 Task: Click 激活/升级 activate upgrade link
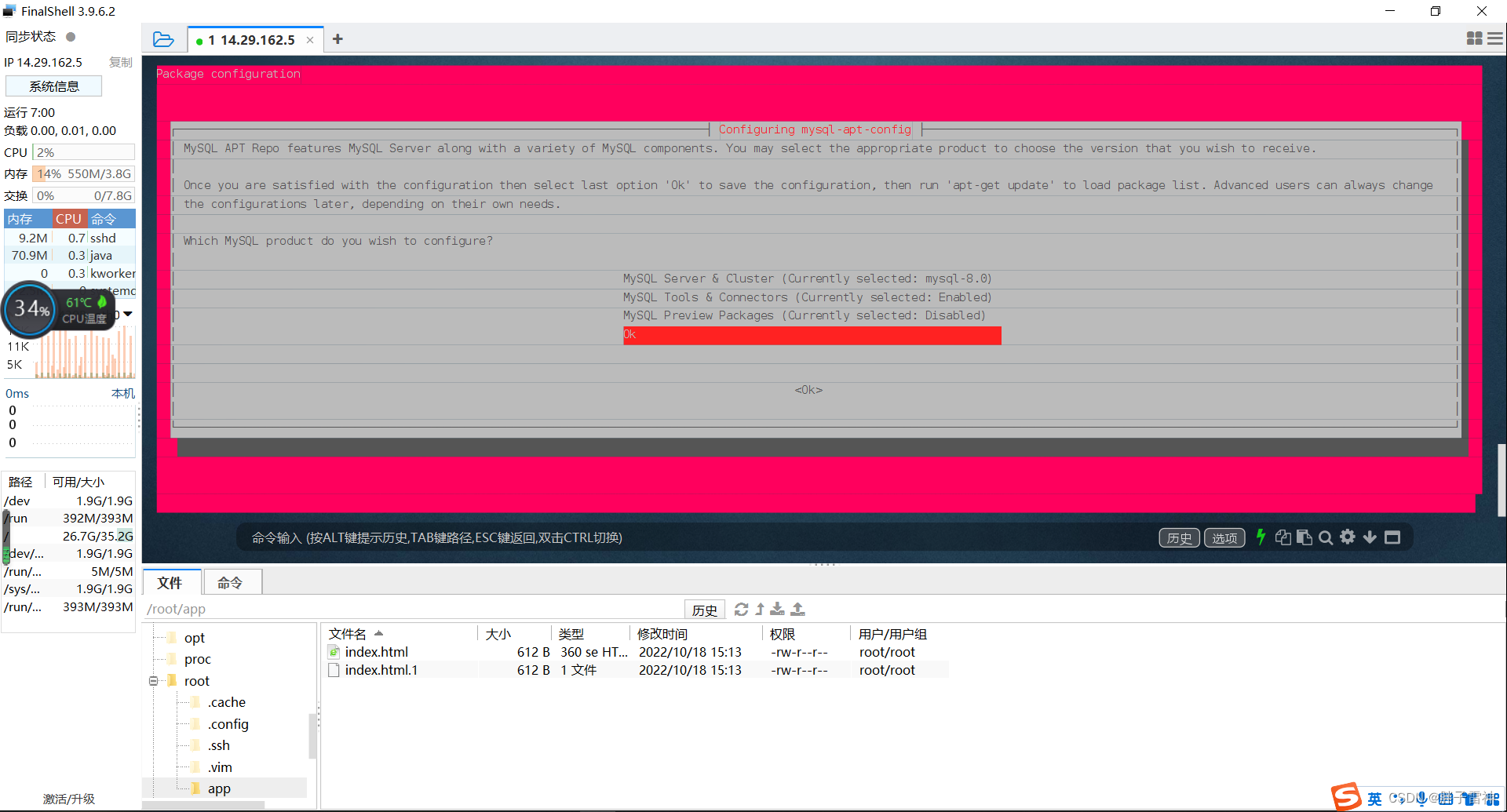click(x=69, y=799)
